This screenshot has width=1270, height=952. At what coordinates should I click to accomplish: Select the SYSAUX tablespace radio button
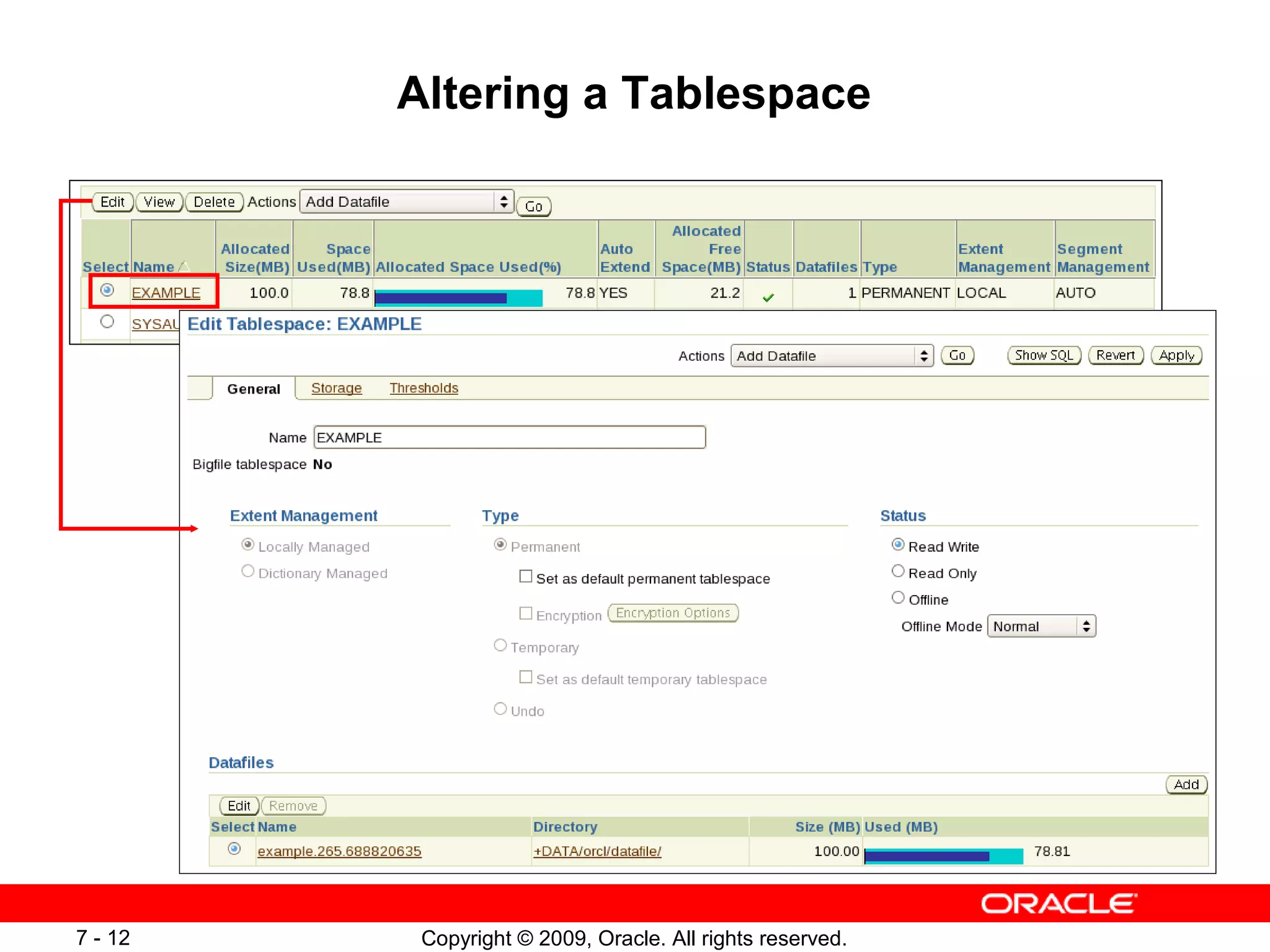[x=107, y=322]
